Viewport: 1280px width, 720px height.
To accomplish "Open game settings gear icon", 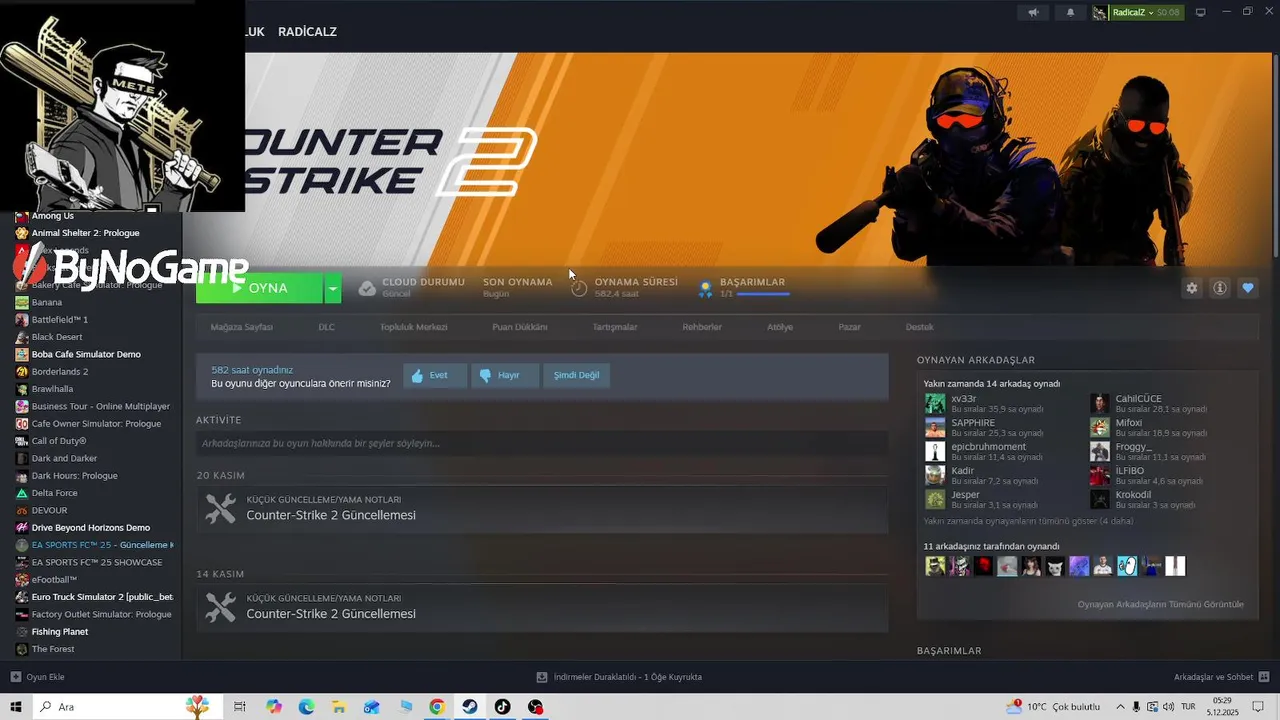I will click(1192, 288).
